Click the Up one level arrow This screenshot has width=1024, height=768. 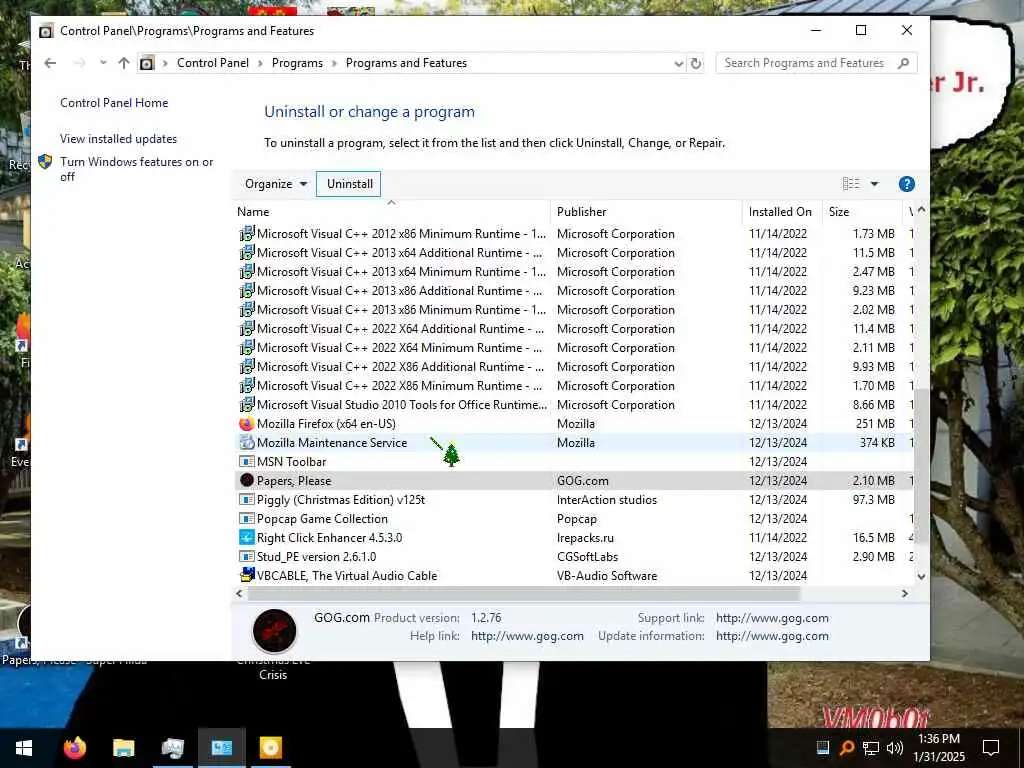click(x=123, y=63)
